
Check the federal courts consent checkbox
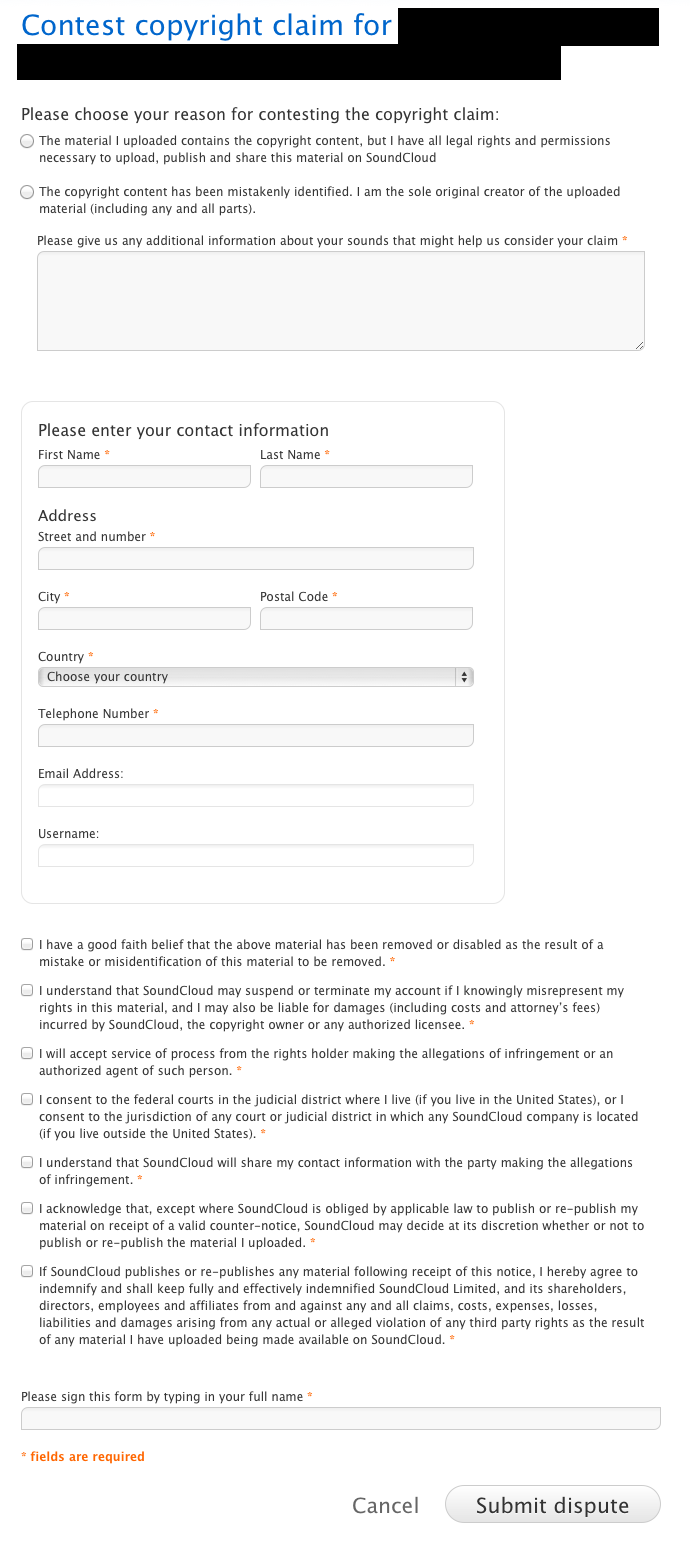coord(27,1100)
